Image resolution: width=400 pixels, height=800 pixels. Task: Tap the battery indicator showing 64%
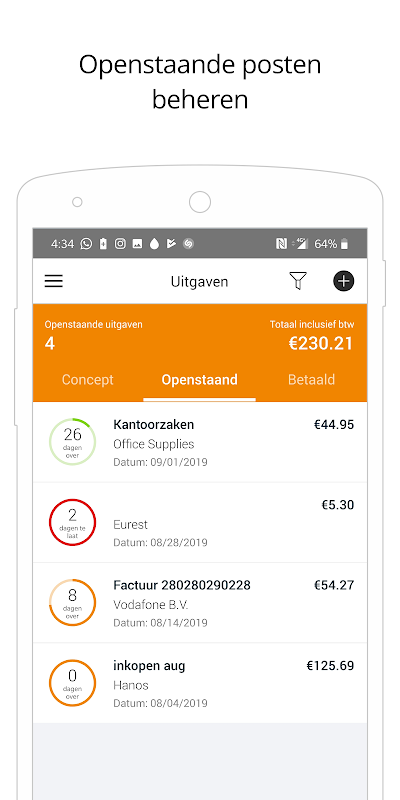[331, 244]
